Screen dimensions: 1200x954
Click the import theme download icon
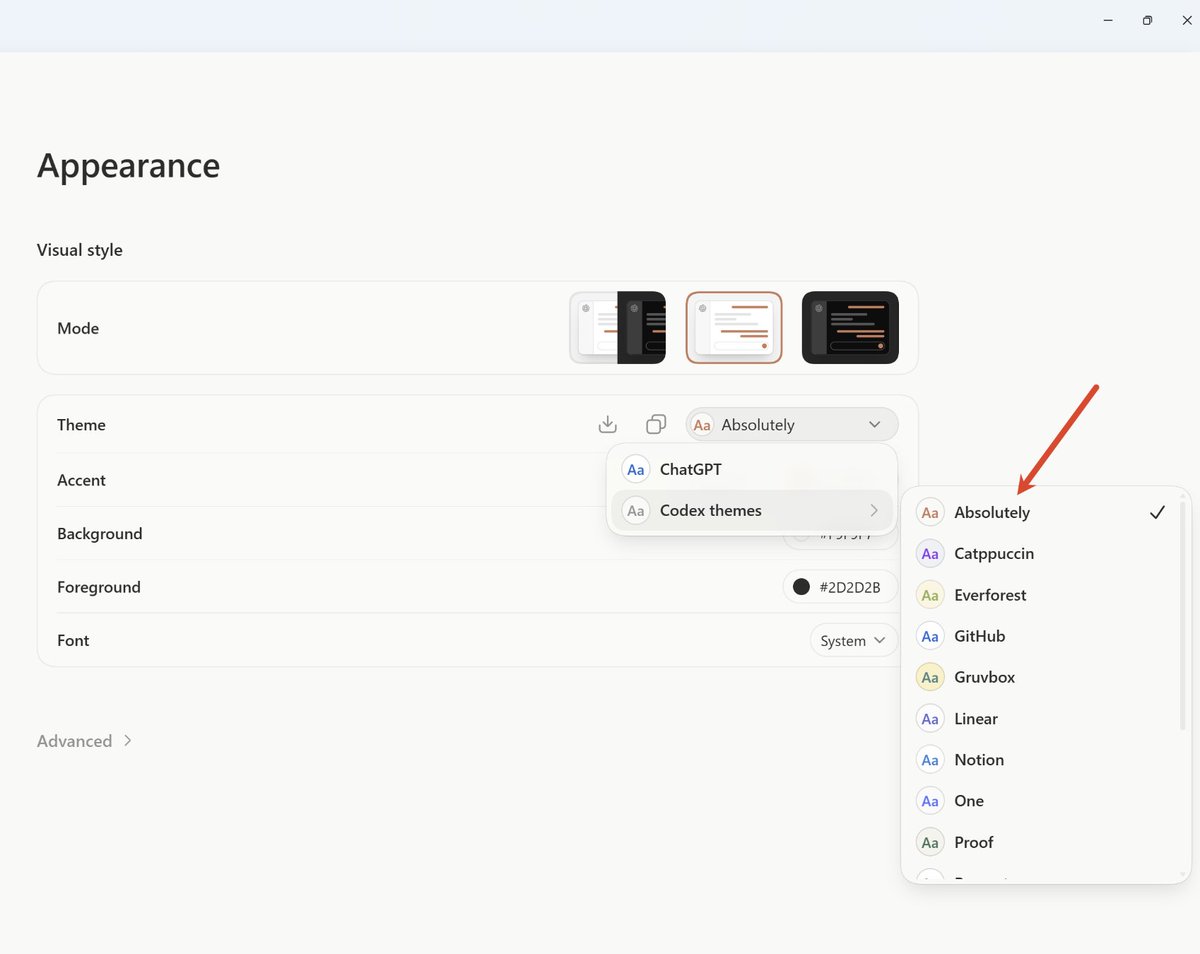(607, 425)
